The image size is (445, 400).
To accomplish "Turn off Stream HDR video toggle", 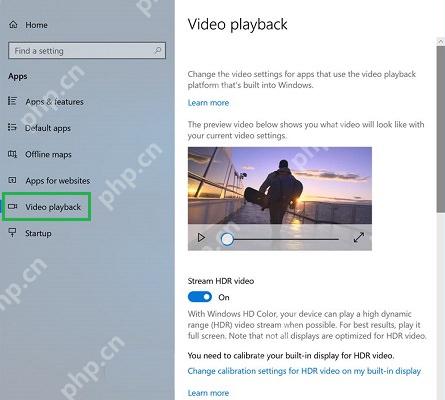I will coord(200,297).
